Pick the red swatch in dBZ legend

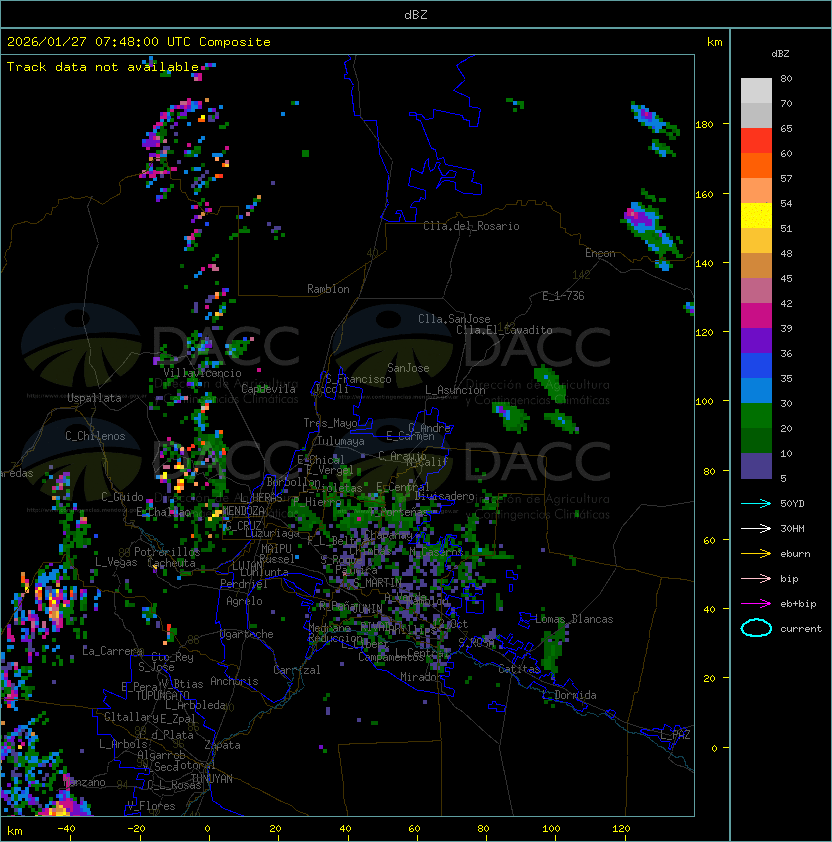click(756, 141)
